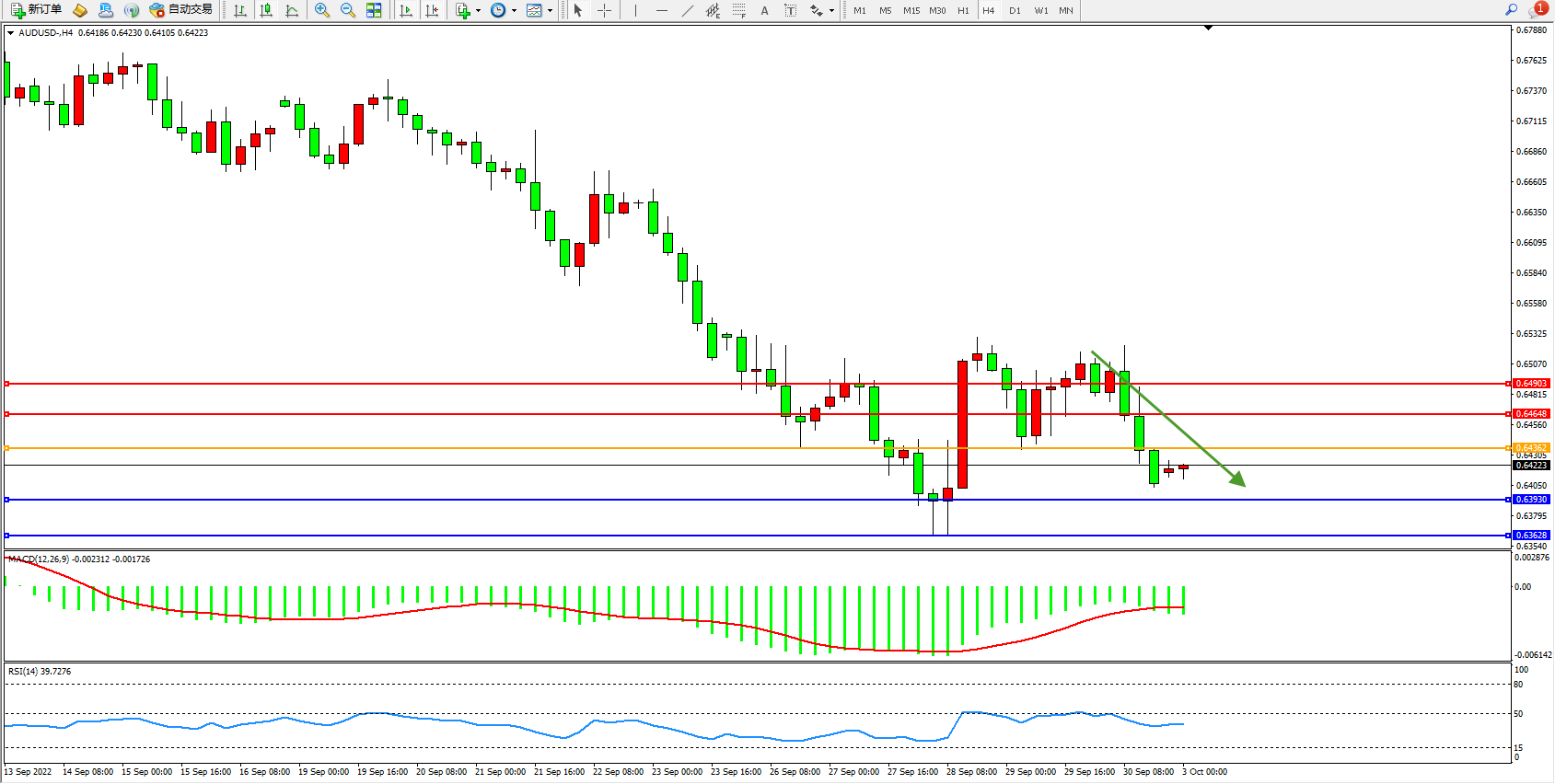The width and height of the screenshot is (1555, 784).
Task: Switch chart to candlestick mode
Action: point(266,10)
